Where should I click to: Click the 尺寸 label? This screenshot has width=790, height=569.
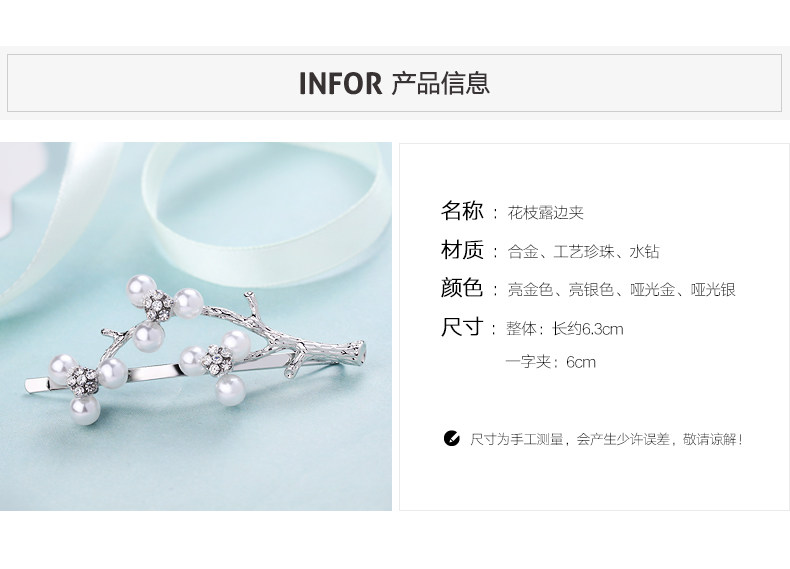pos(462,327)
